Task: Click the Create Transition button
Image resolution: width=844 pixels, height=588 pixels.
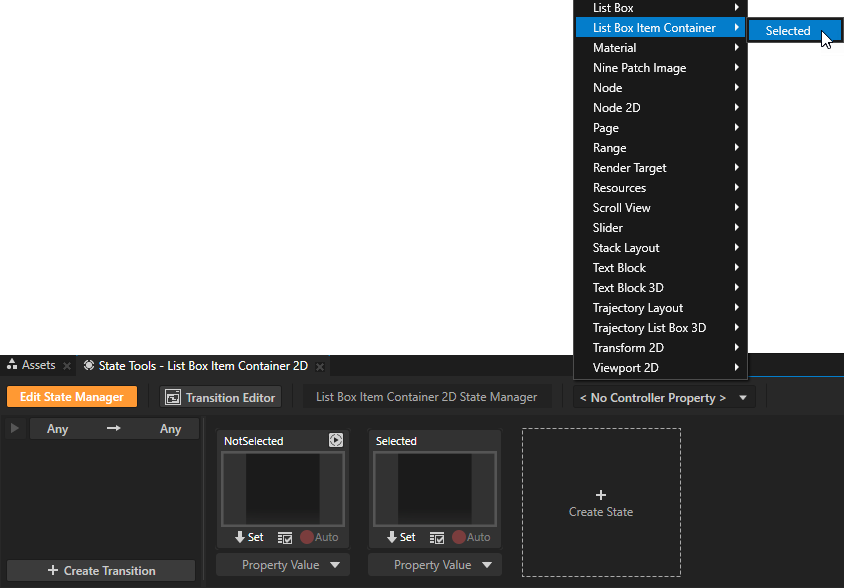Action: tap(101, 570)
